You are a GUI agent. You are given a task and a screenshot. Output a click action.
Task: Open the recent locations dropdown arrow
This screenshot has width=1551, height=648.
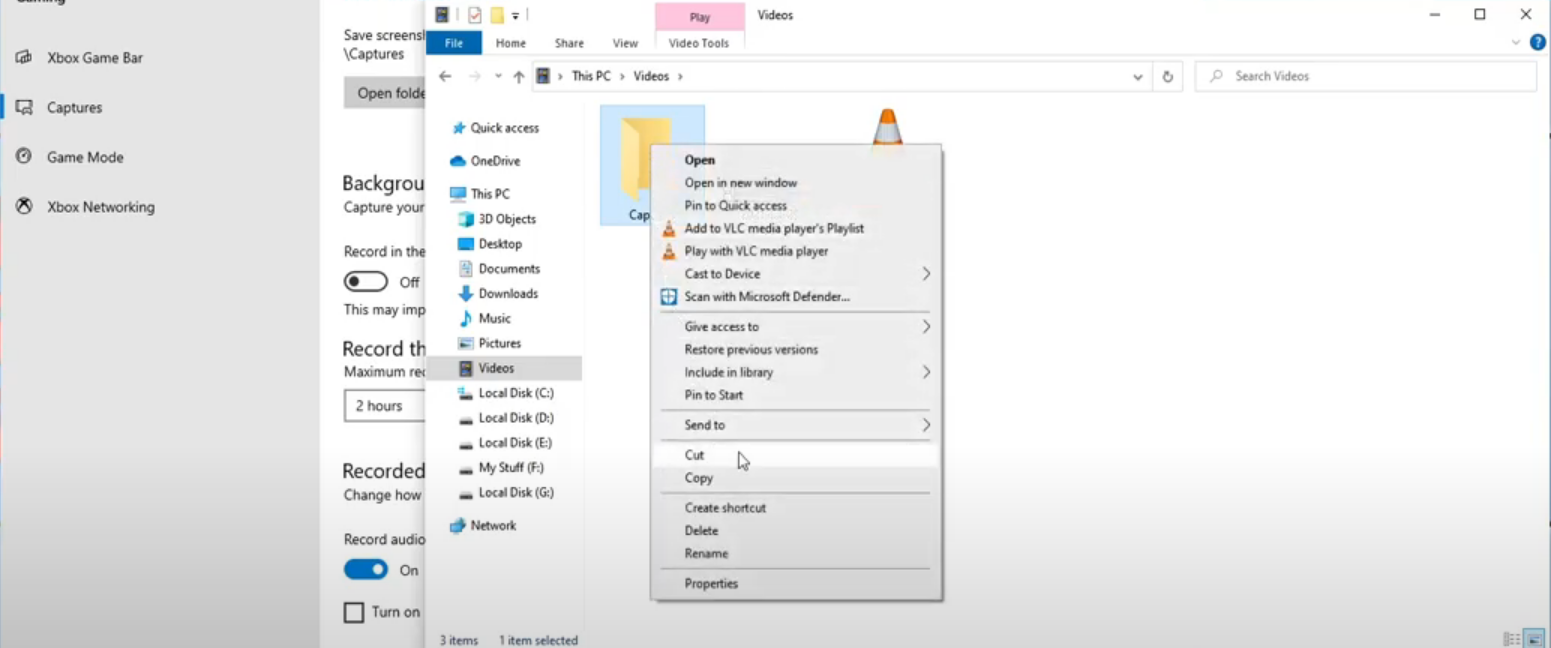click(x=498, y=76)
